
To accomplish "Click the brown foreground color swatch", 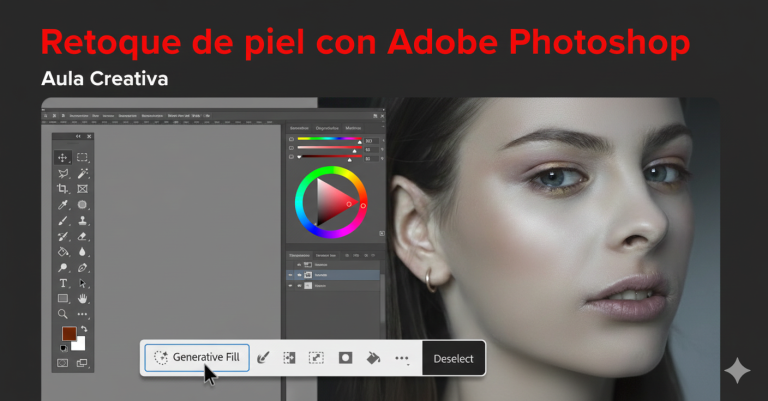I will 69,333.
